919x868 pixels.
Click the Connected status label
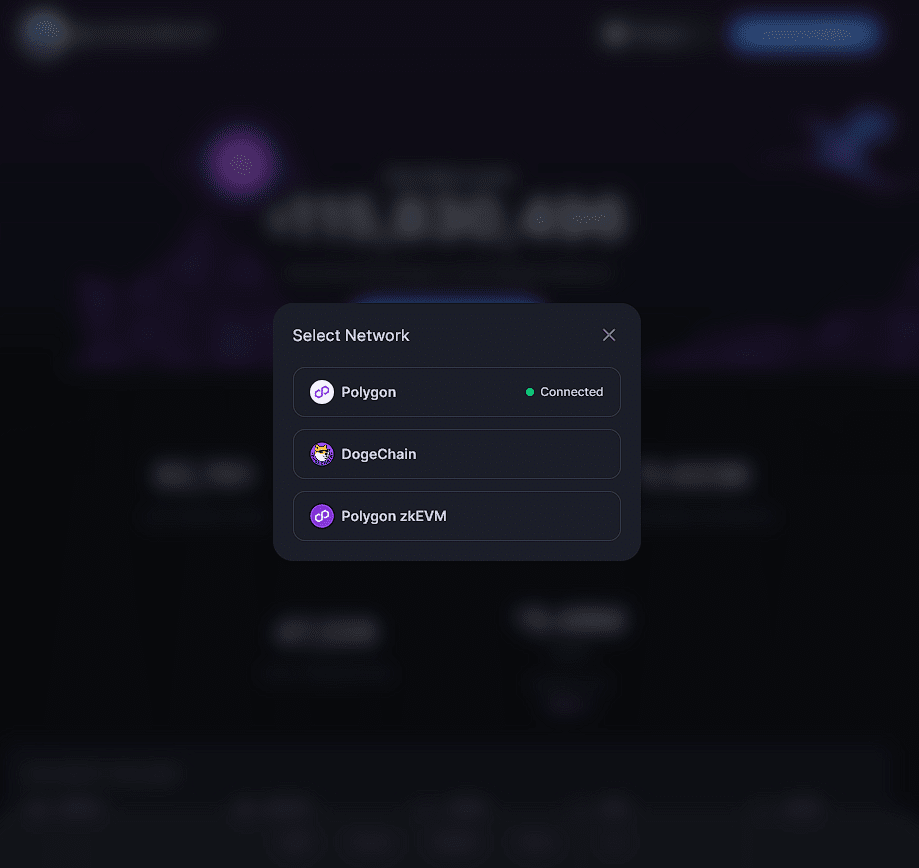coord(571,392)
